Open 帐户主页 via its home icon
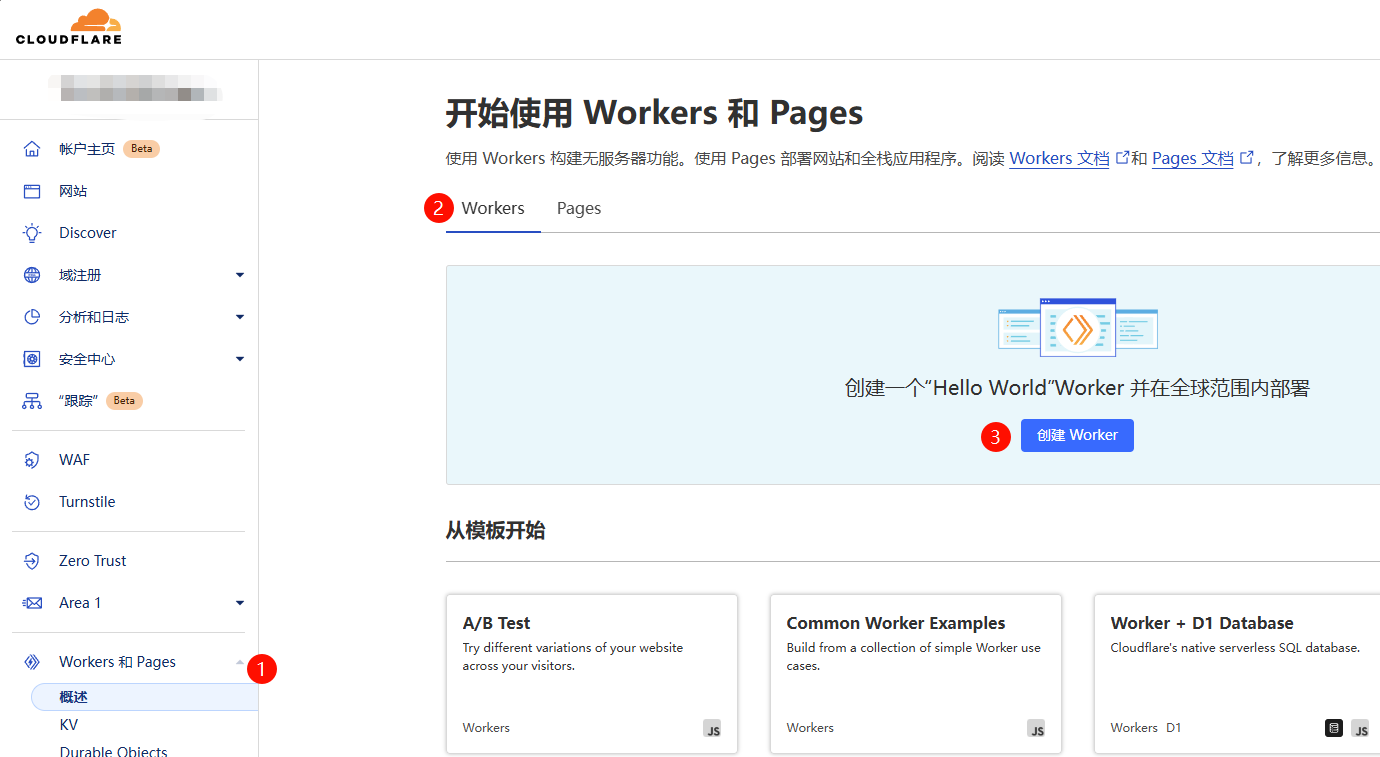The width and height of the screenshot is (1380, 757). pyautogui.click(x=31, y=148)
